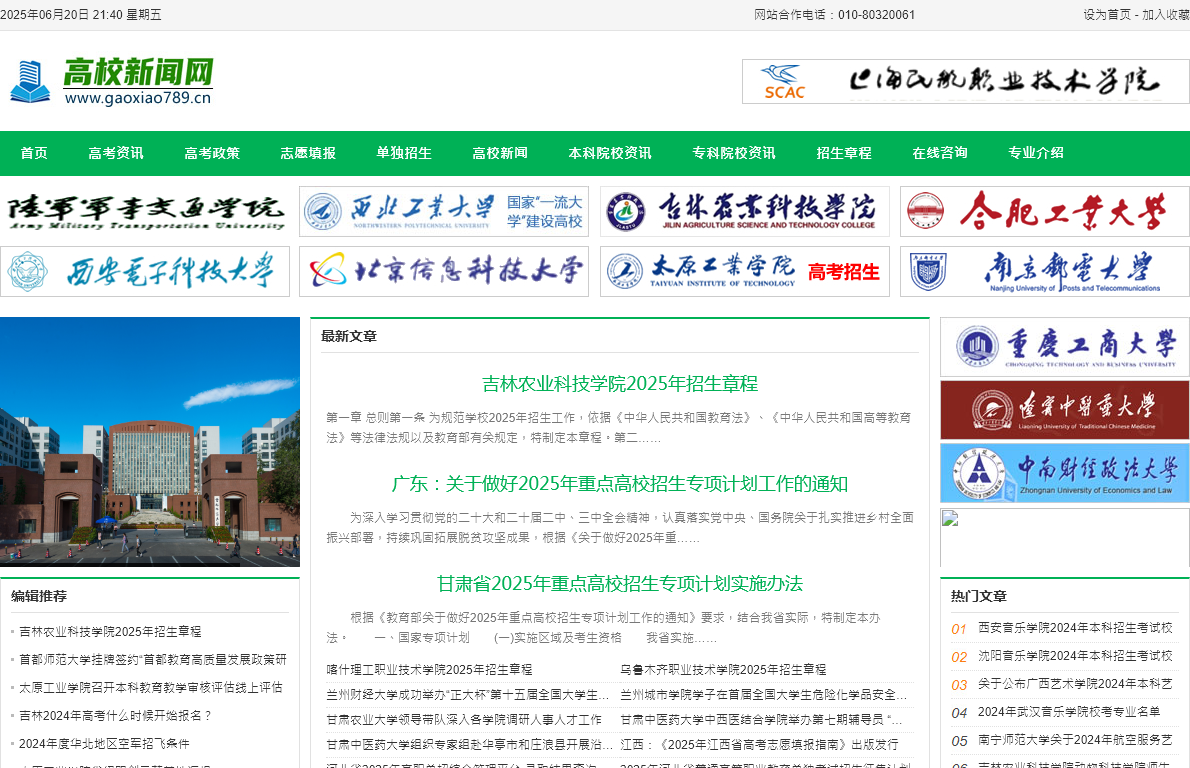
Task: Open the 西安电子科技大学 banner
Action: pyautogui.click(x=144, y=272)
